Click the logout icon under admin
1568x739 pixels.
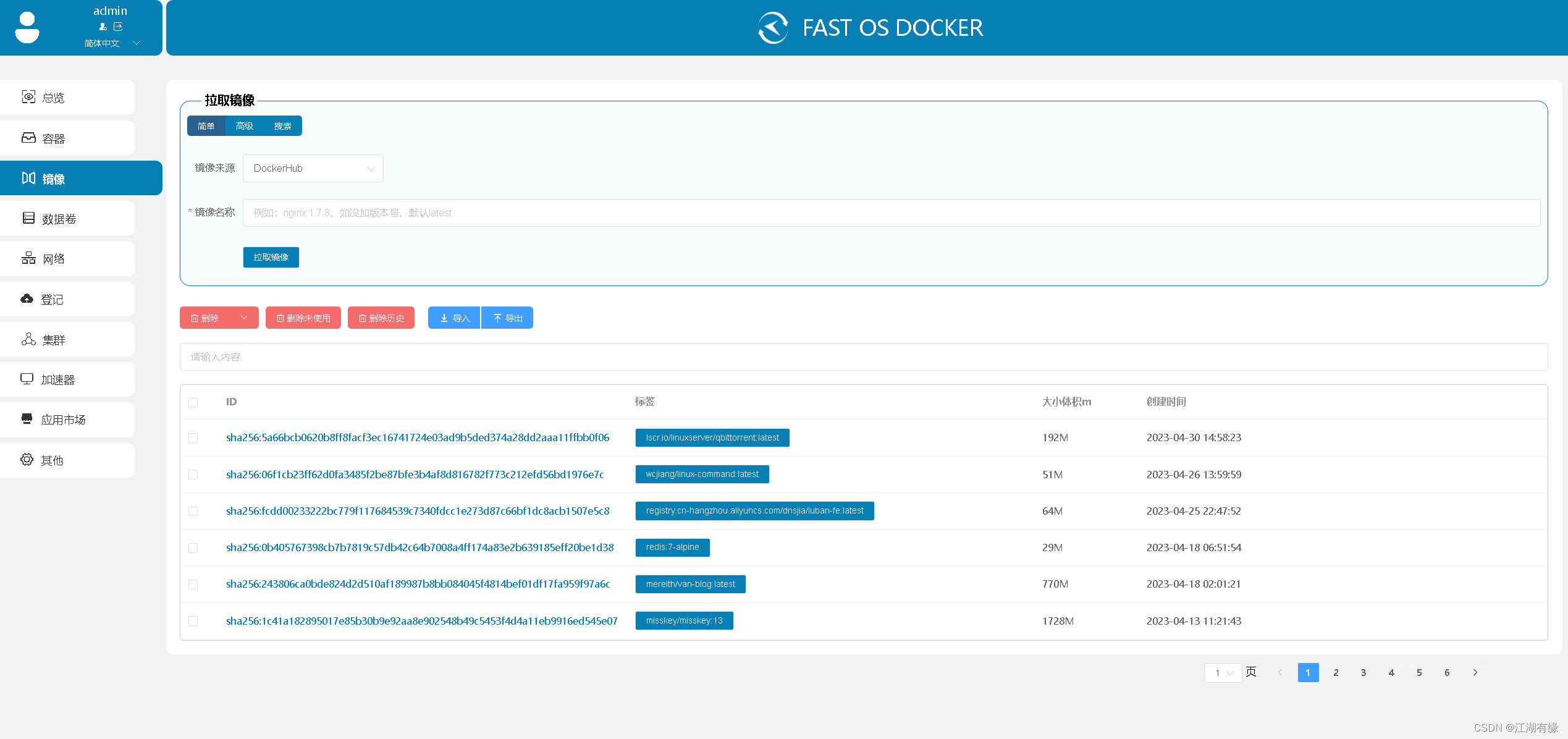(118, 27)
